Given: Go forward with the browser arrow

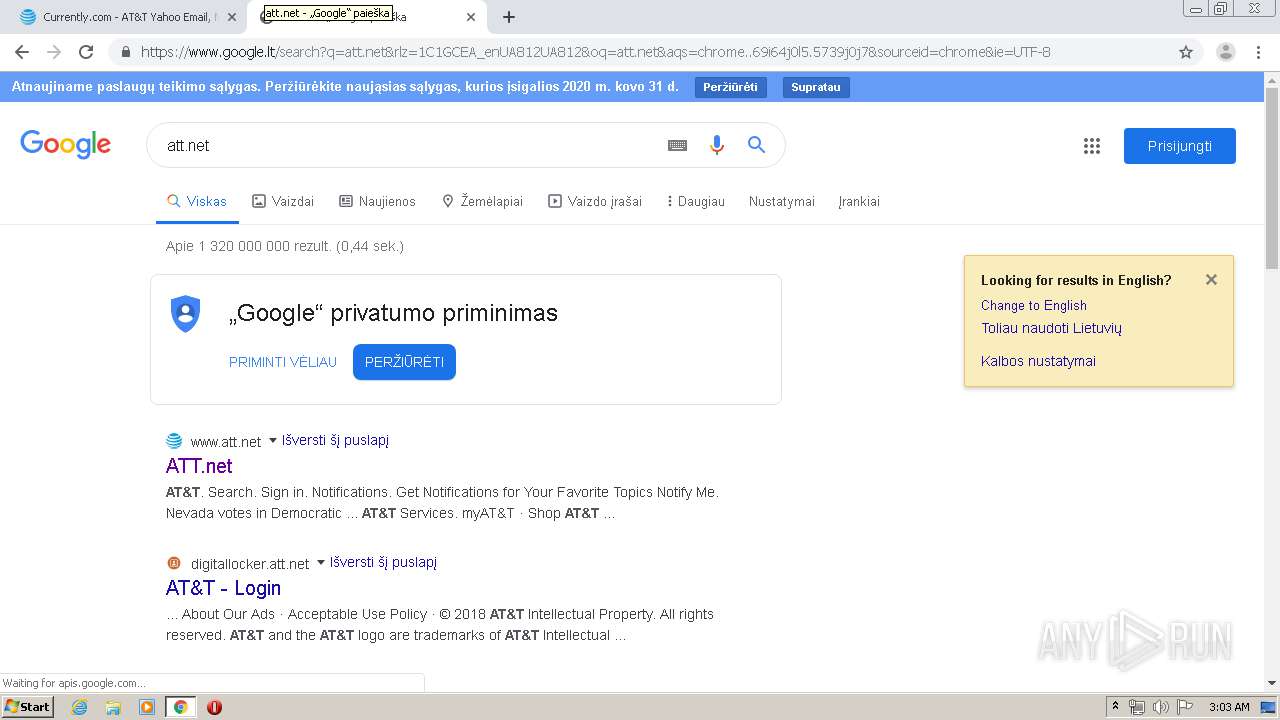Looking at the screenshot, I should click(x=54, y=52).
